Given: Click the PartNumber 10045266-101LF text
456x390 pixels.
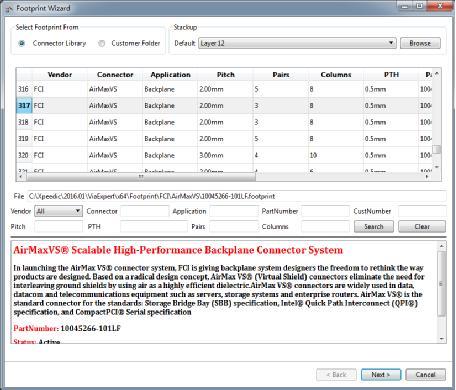Looking at the screenshot, I should click(x=67, y=328).
